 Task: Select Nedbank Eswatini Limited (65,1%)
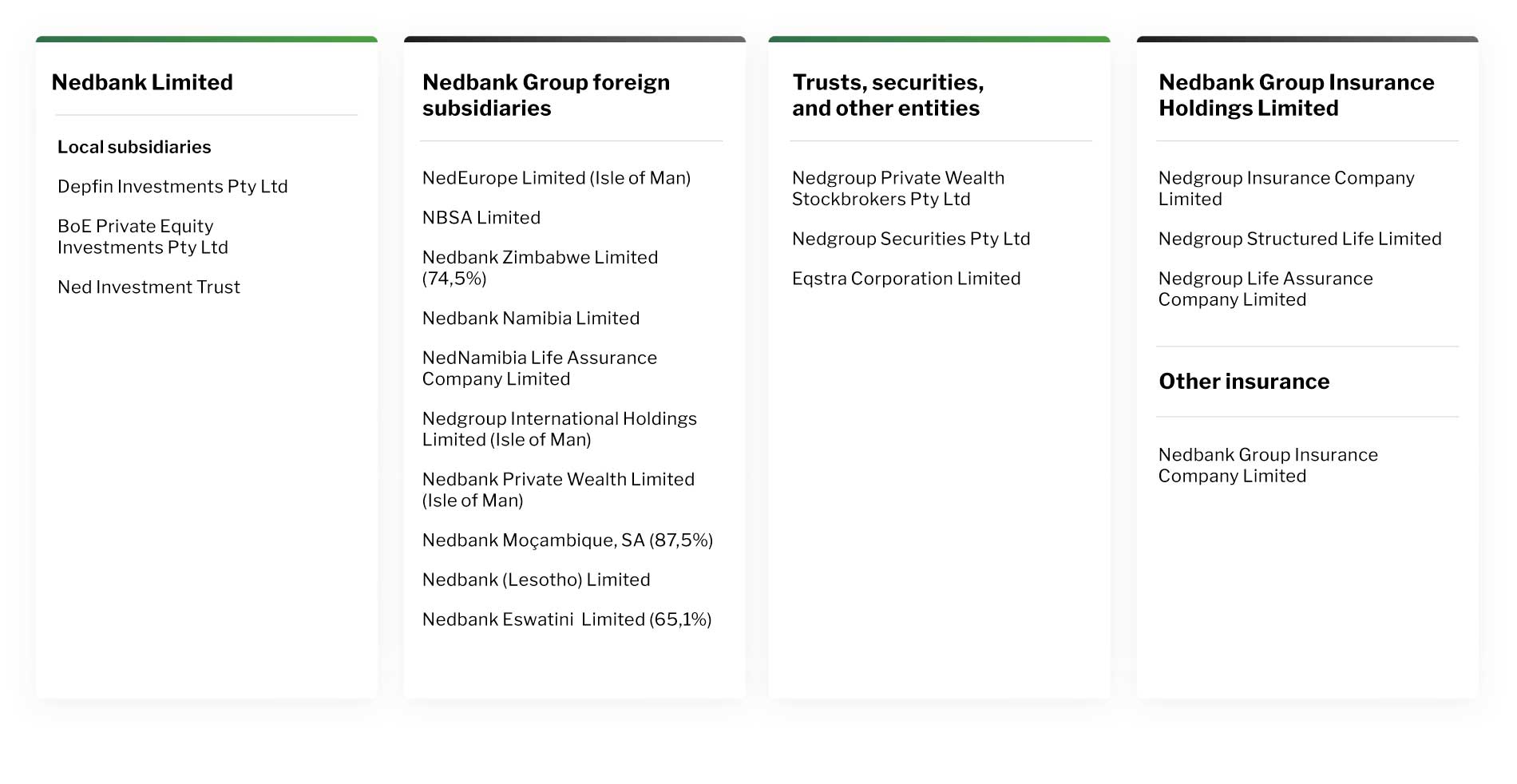[567, 620]
